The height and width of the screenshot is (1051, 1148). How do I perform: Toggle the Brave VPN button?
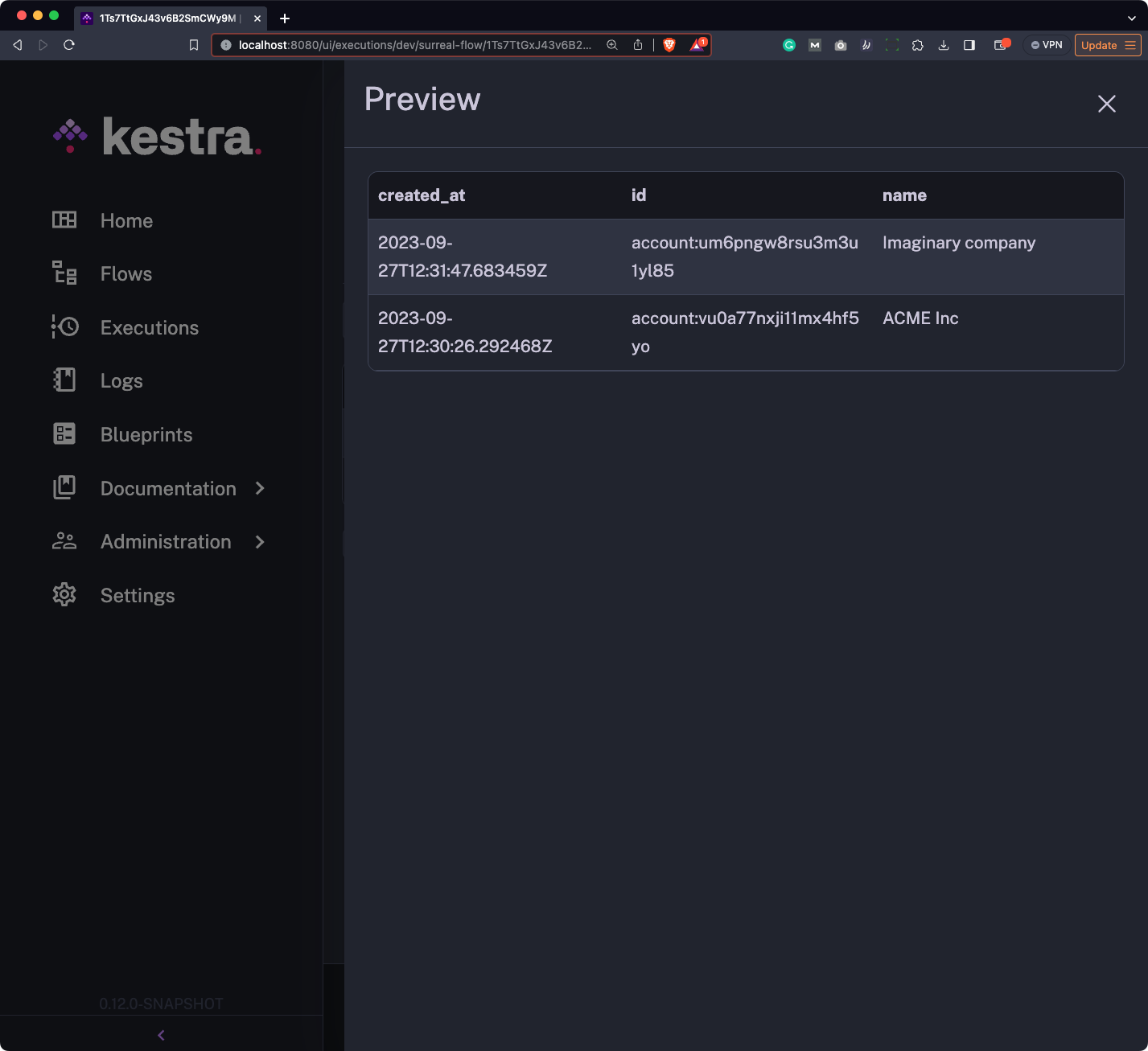click(x=1047, y=45)
